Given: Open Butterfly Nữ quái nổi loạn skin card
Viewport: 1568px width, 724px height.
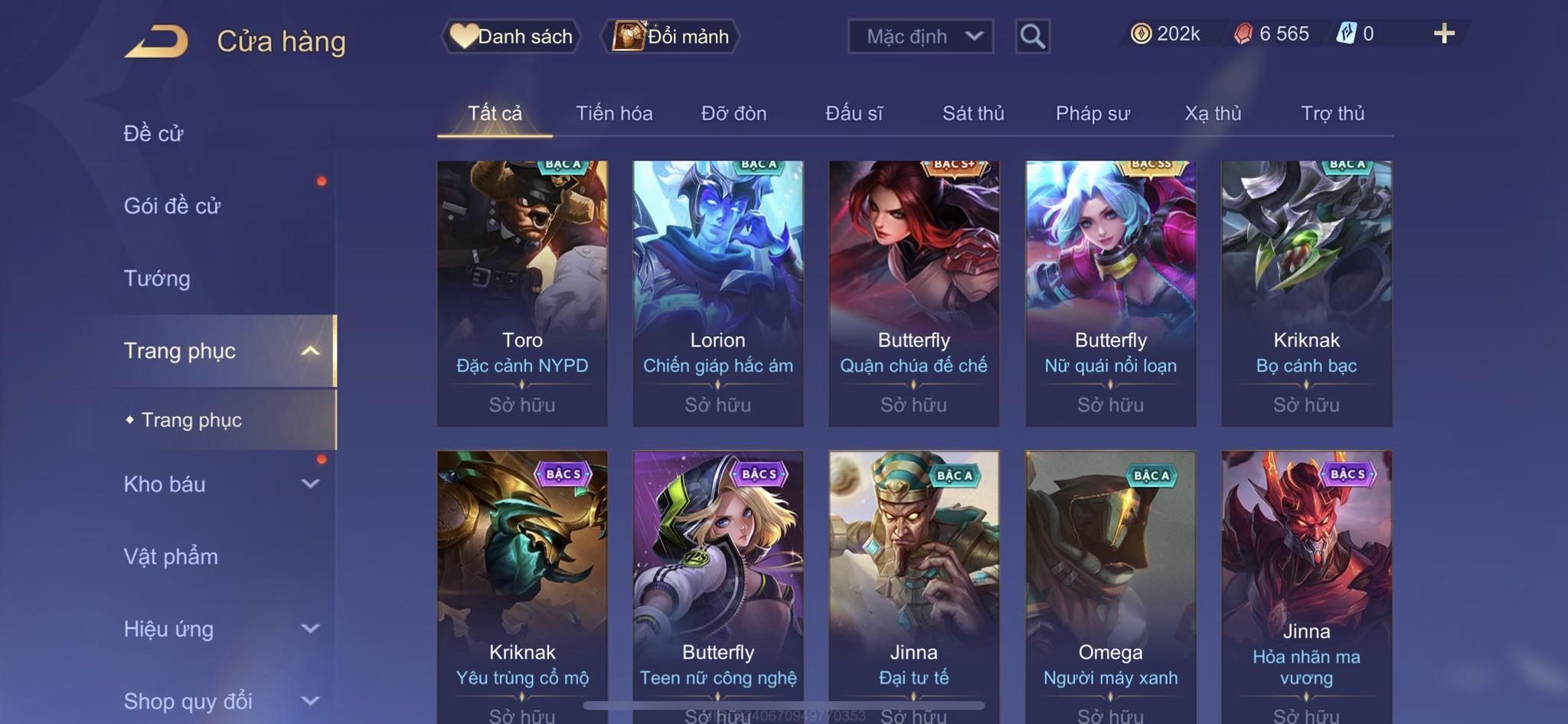Looking at the screenshot, I should pos(1110,293).
